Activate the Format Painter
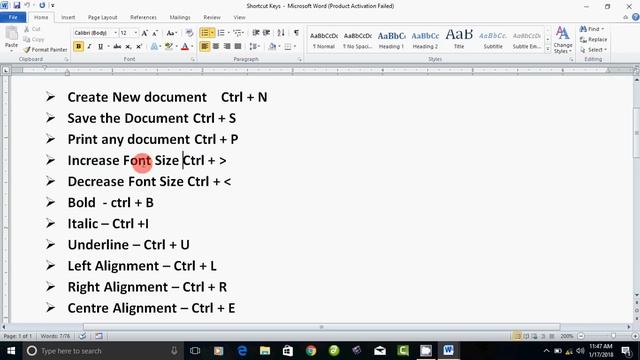 pos(45,50)
